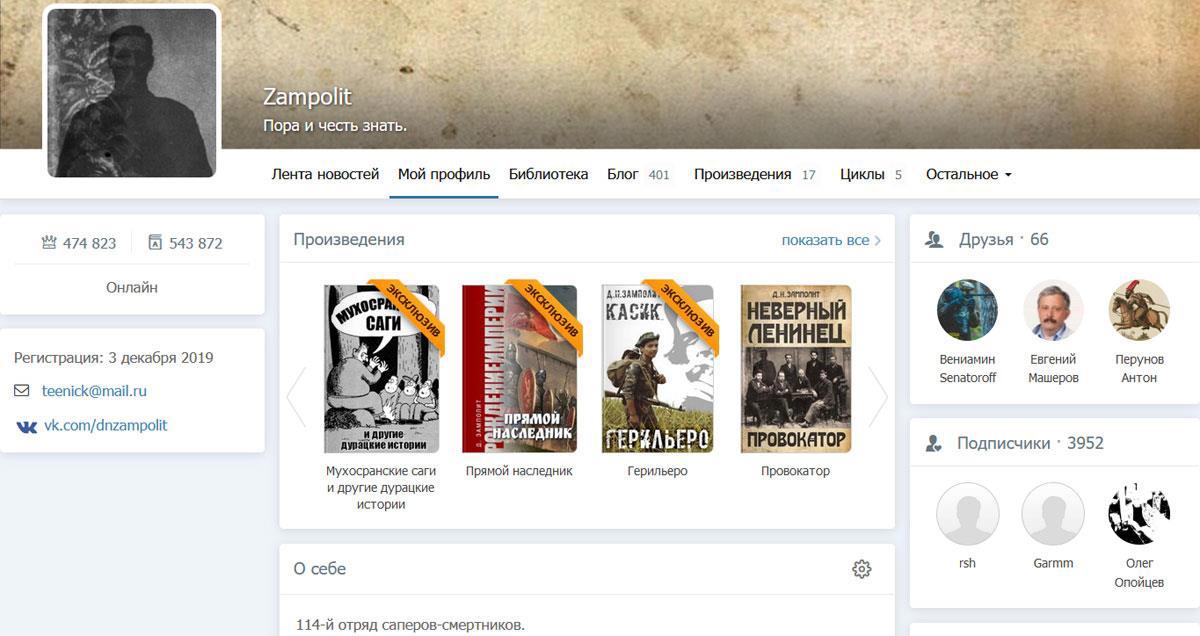Open subscriber Garmm's avatar

pos(1053,514)
